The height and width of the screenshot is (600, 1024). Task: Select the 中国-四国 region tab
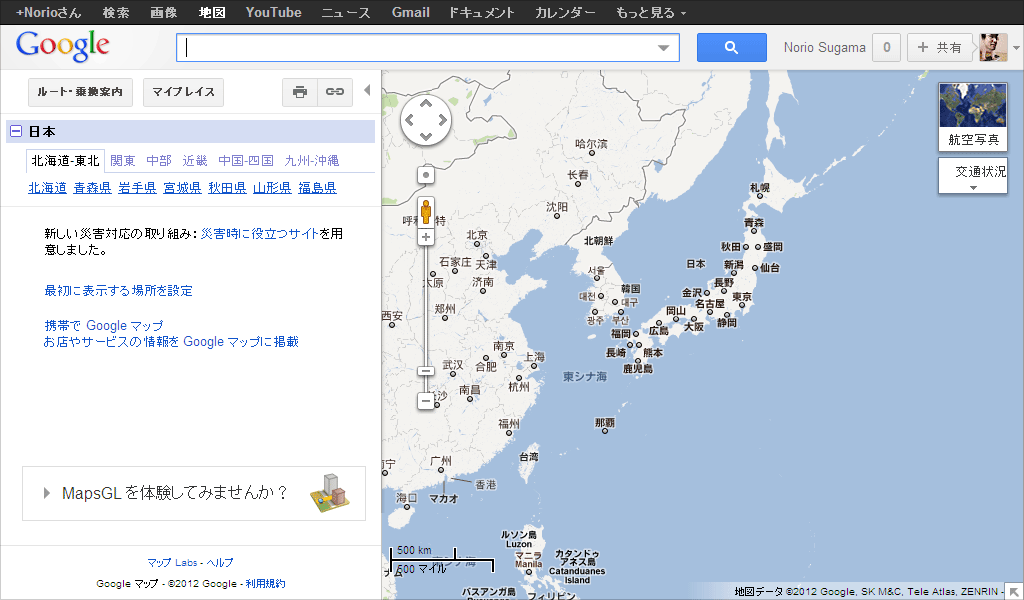click(246, 161)
